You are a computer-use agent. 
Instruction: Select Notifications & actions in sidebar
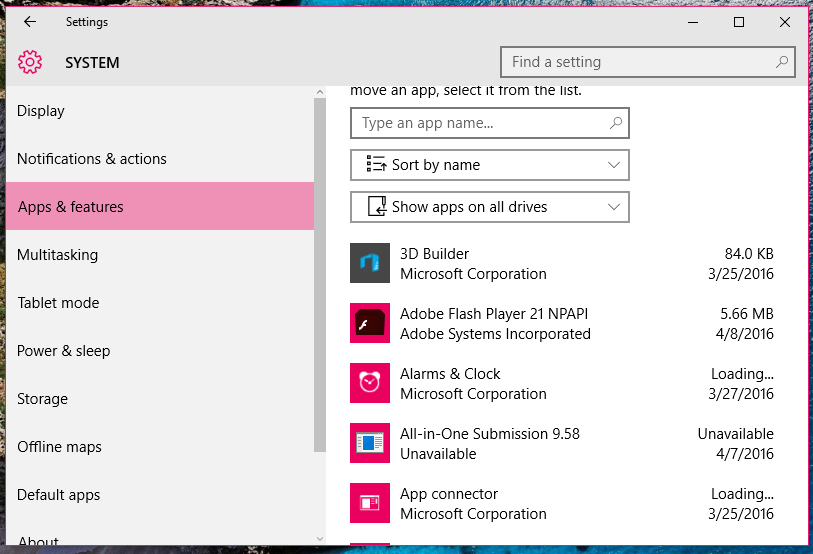92,159
